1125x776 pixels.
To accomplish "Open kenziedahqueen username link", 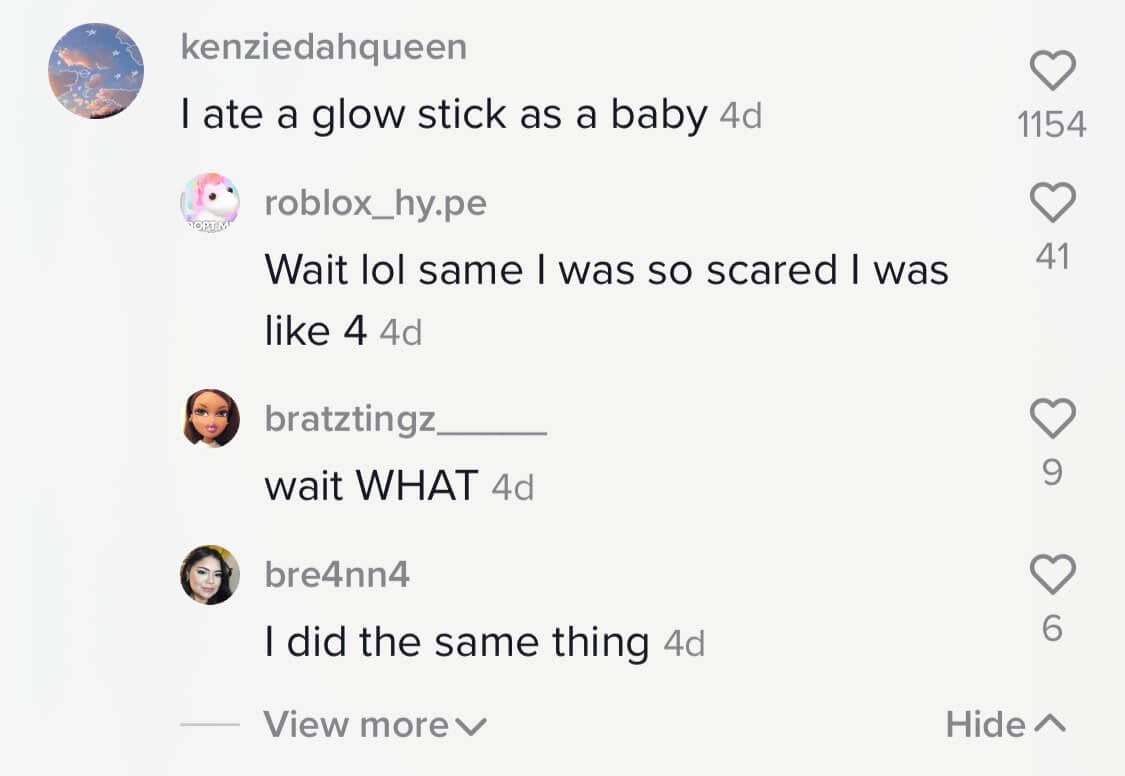I will coord(324,47).
